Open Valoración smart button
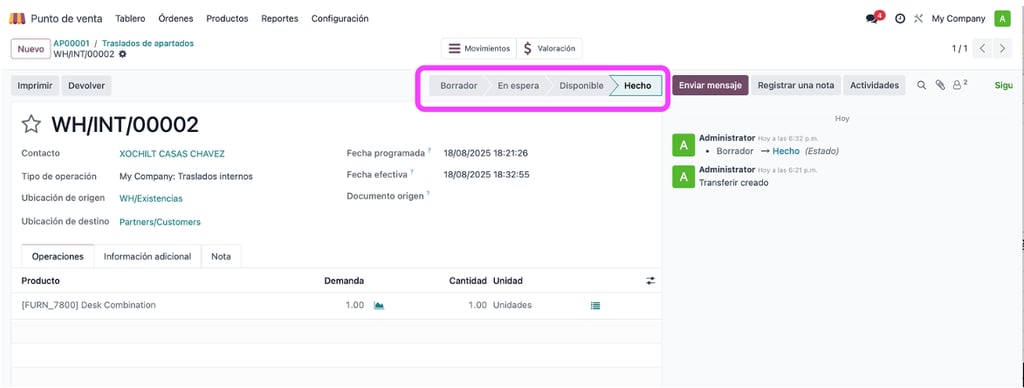This screenshot has width=1024, height=388. 549,48
